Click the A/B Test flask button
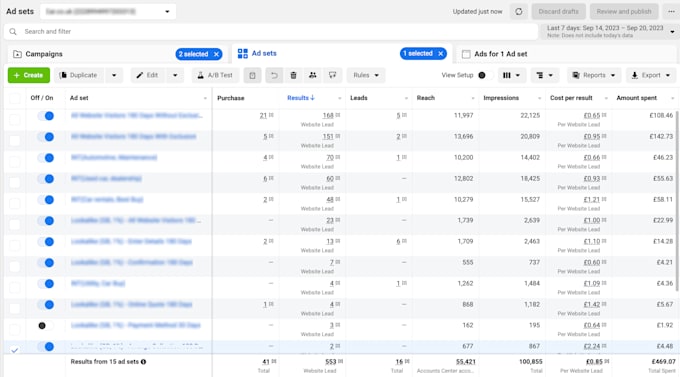Viewport: 680px width, 377px height. pos(215,75)
